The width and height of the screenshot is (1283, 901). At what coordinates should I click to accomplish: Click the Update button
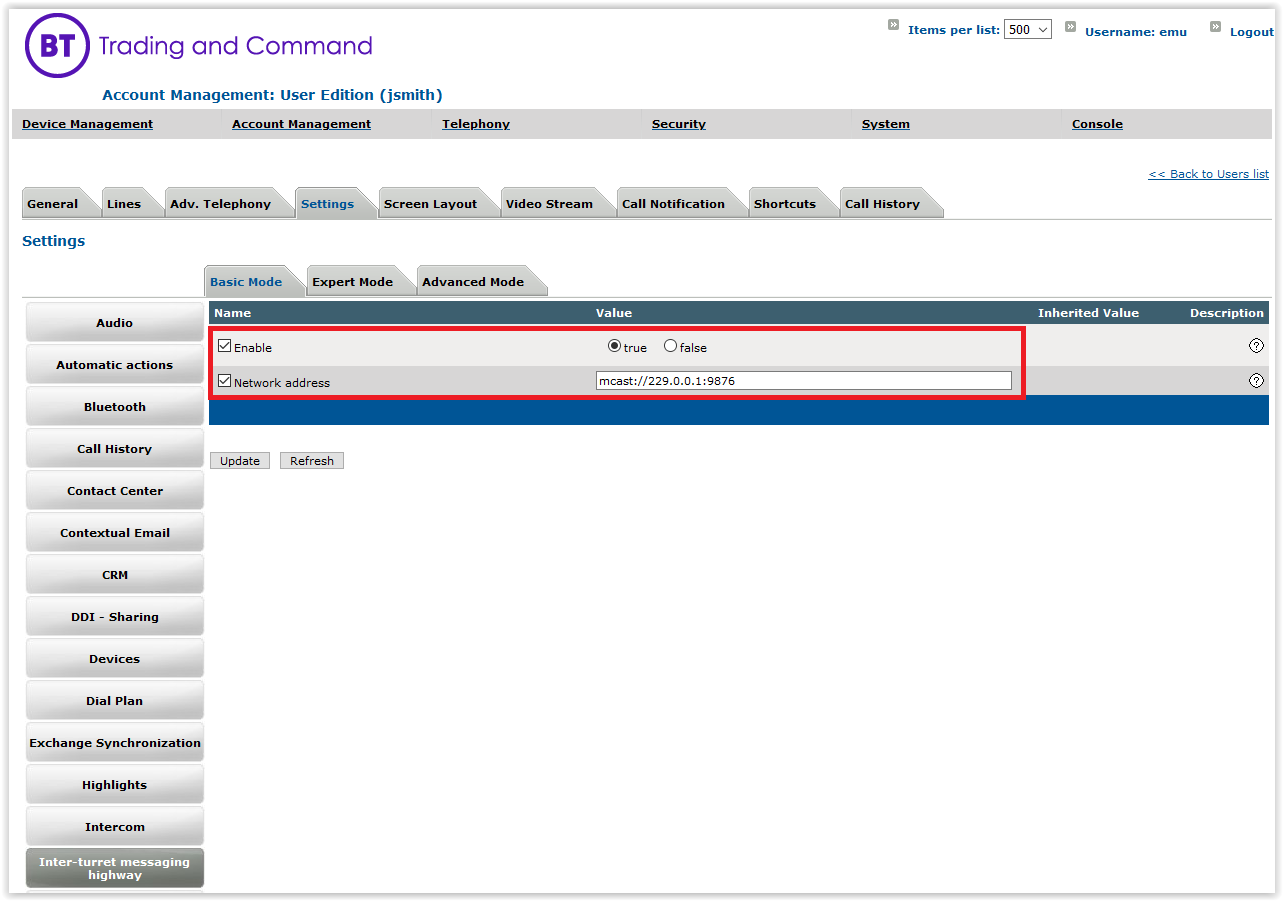click(240, 461)
